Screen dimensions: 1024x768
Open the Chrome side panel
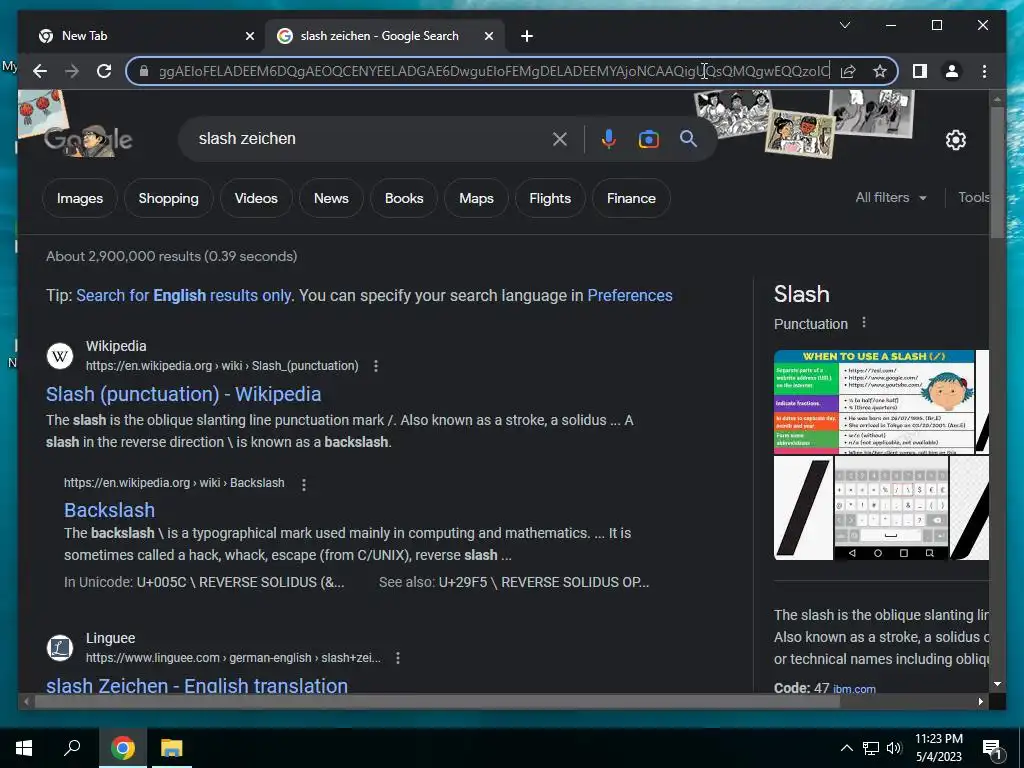point(920,71)
